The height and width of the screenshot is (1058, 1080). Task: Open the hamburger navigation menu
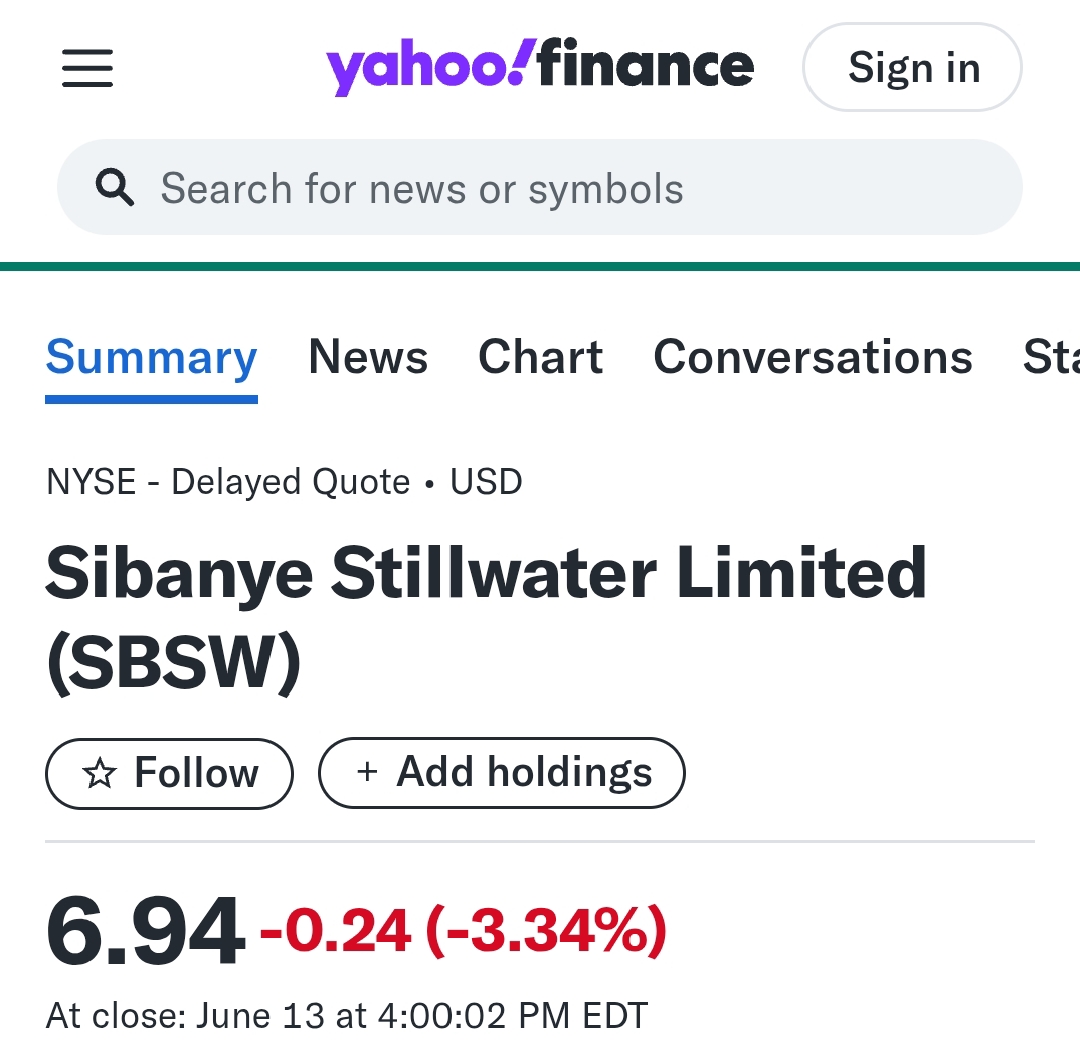click(87, 68)
